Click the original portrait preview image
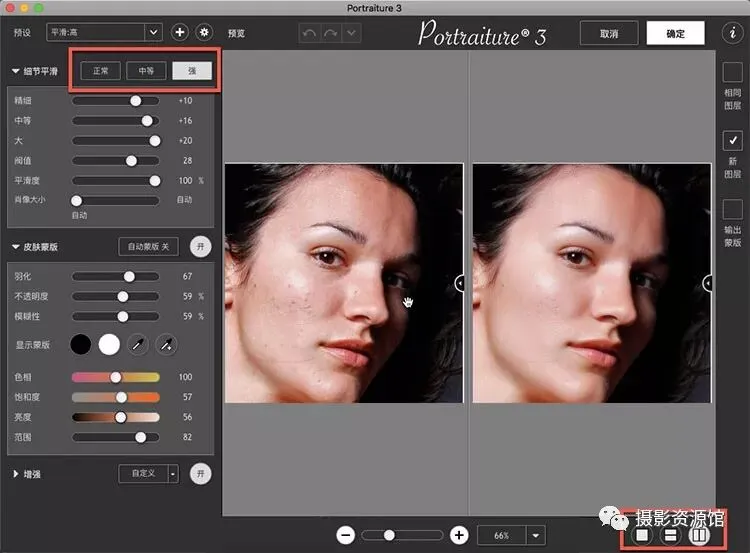Viewport: 750px width, 553px height. coord(344,283)
